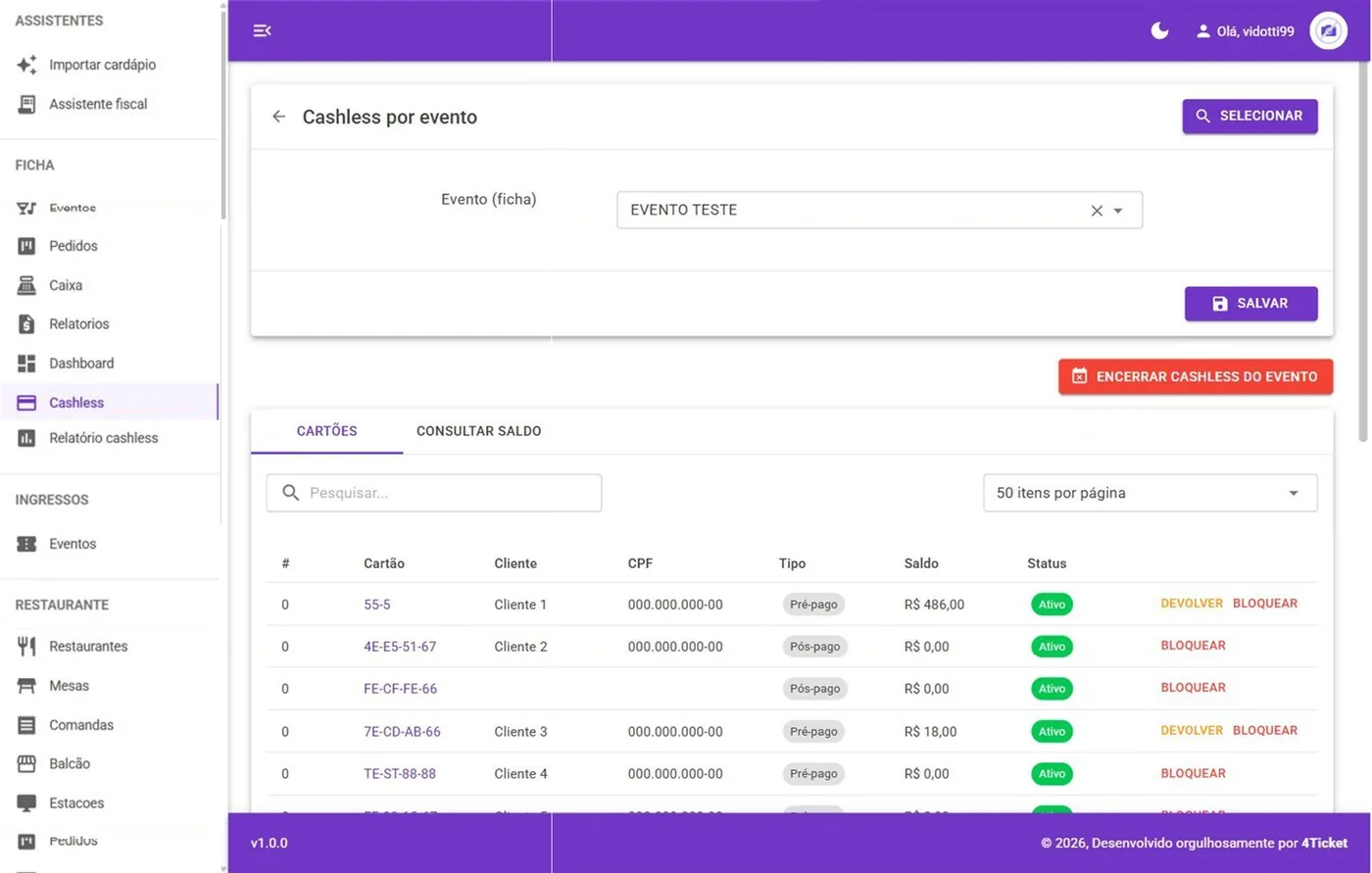This screenshot has width=1372, height=873.
Task: Click the Pesquisar search field
Action: pyautogui.click(x=434, y=493)
